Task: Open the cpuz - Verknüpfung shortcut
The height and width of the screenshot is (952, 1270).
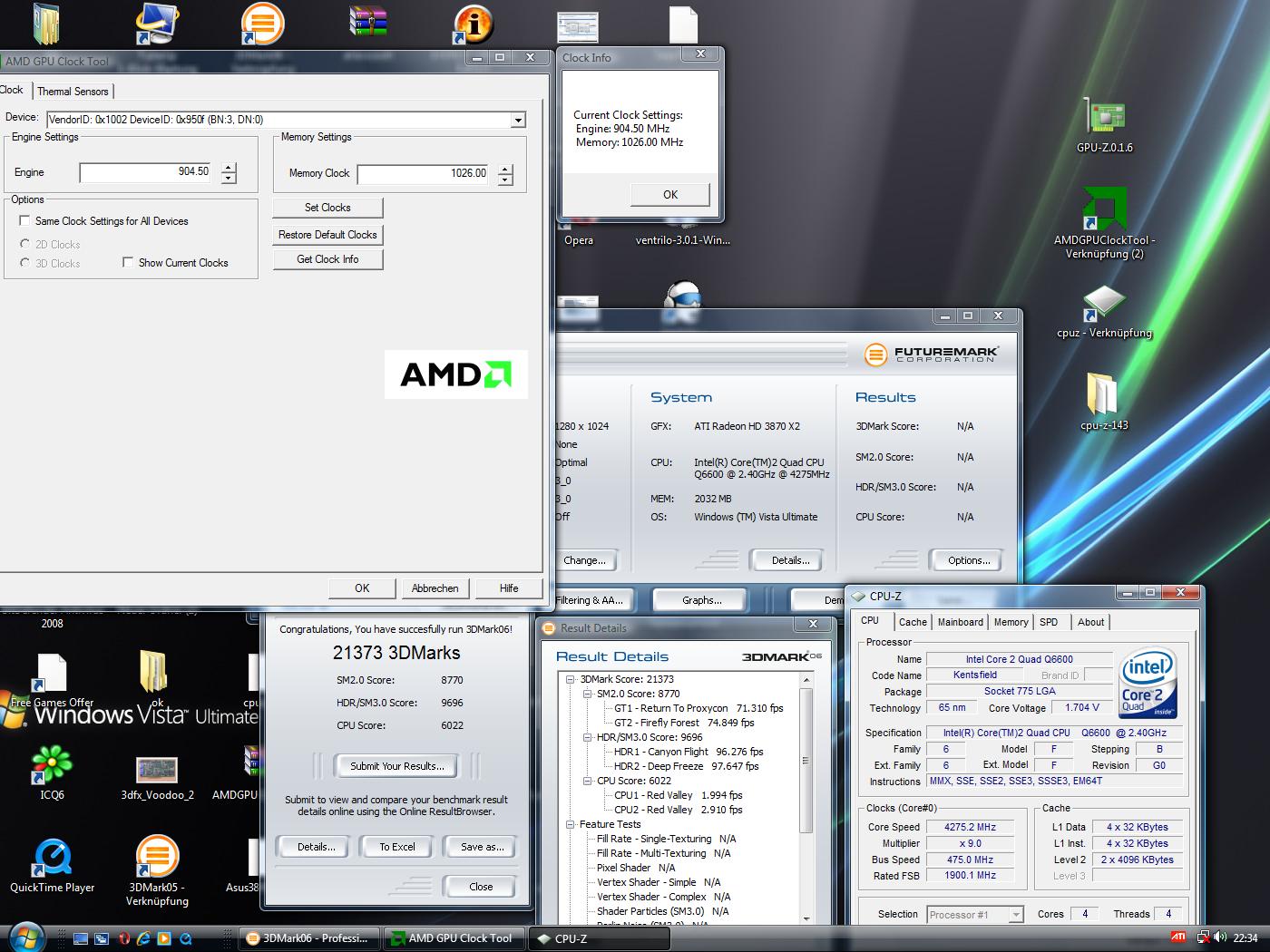Action: (1104, 313)
